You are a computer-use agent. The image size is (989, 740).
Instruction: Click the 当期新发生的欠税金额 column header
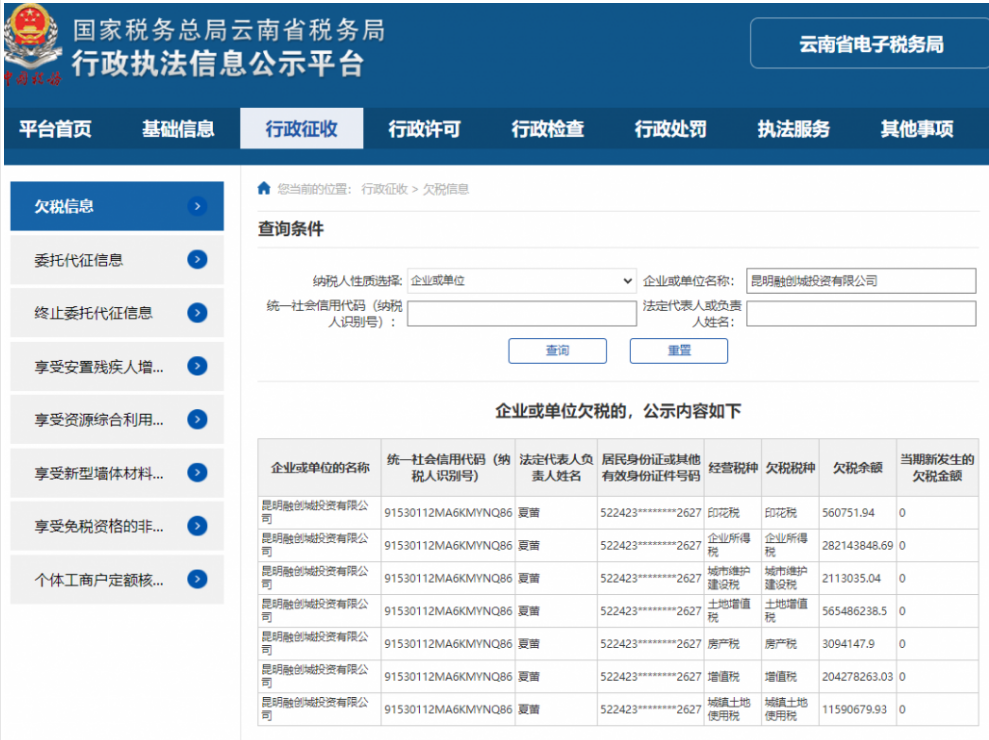pos(937,467)
